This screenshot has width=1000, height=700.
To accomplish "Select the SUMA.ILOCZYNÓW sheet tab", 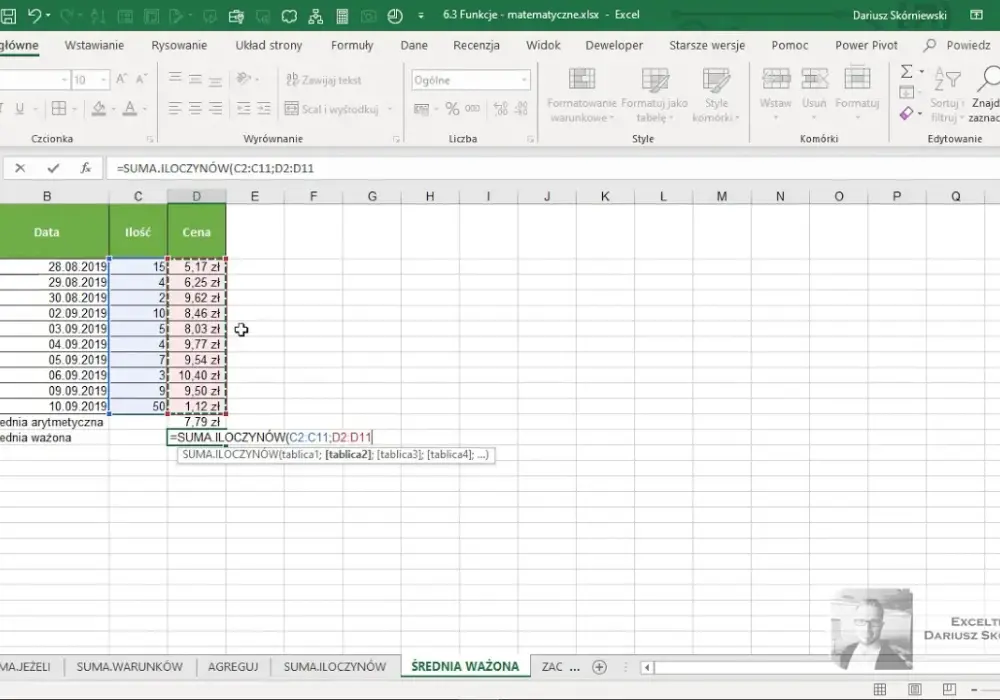I will click(335, 667).
